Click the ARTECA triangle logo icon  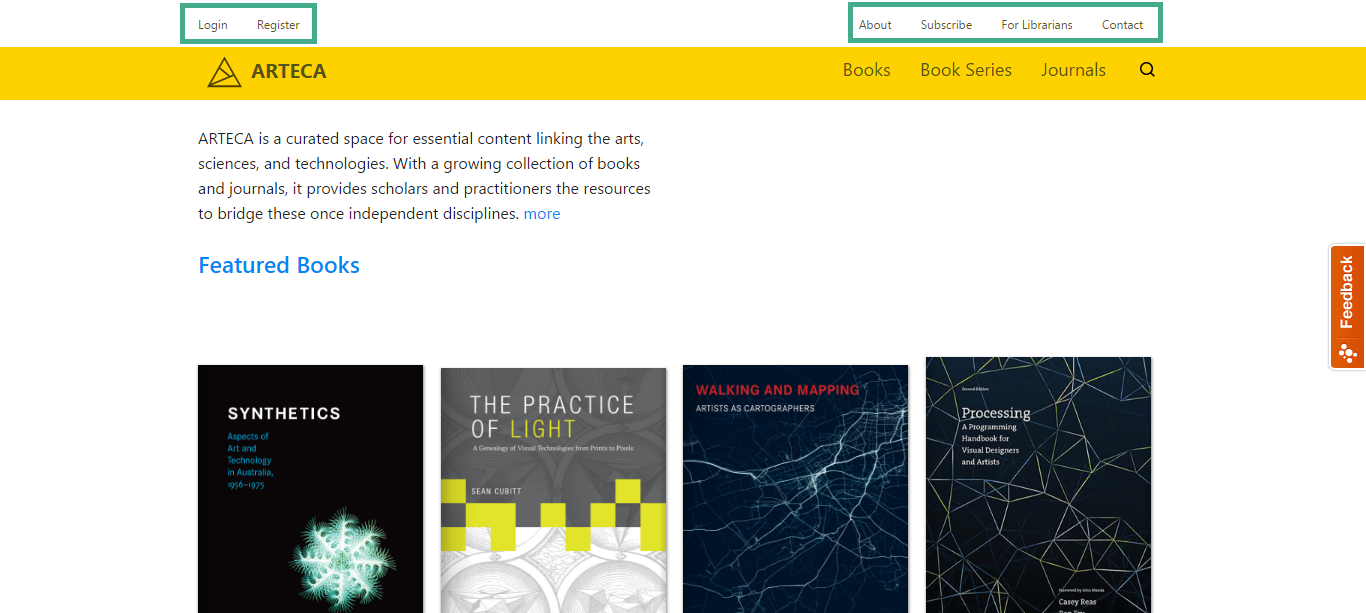tap(224, 72)
